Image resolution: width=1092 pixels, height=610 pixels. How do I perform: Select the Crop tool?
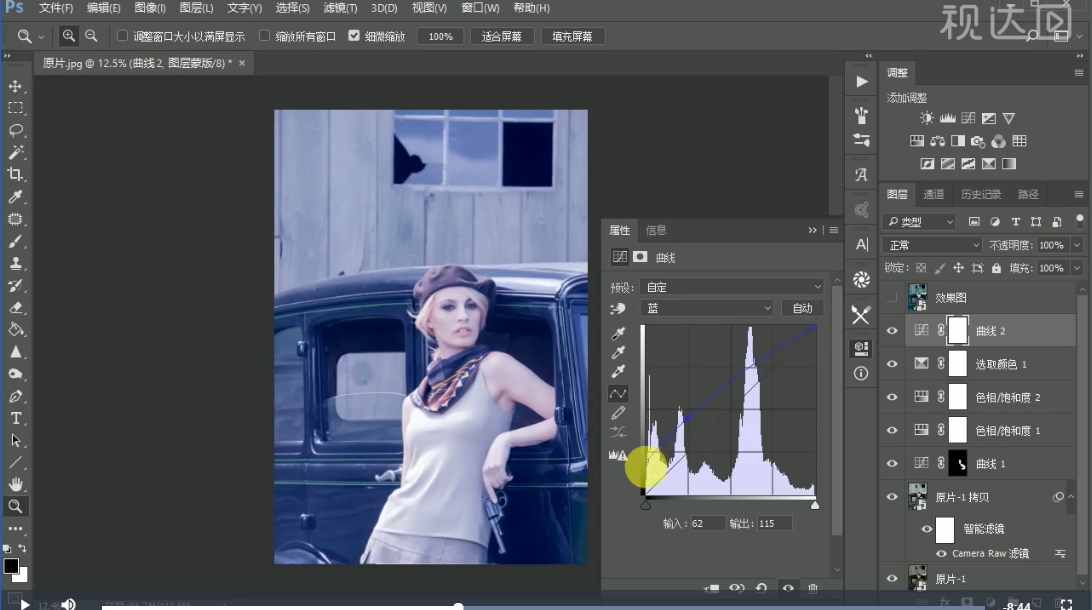coord(15,175)
